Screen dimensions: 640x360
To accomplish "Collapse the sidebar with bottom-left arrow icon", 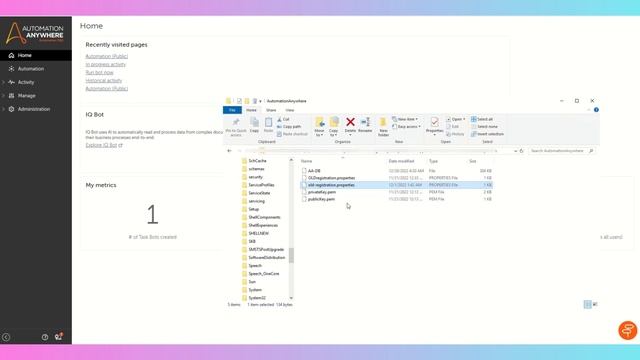I will (x=6, y=337).
